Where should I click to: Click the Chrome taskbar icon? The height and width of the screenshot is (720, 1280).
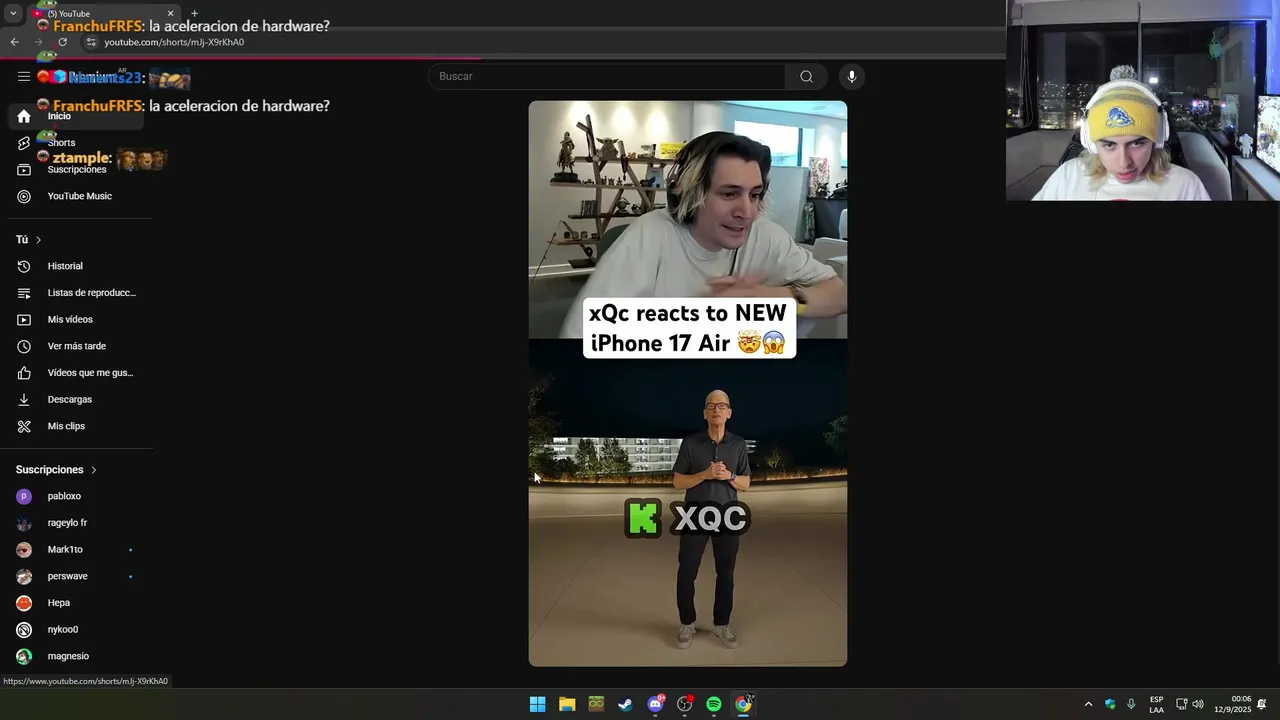click(x=743, y=704)
